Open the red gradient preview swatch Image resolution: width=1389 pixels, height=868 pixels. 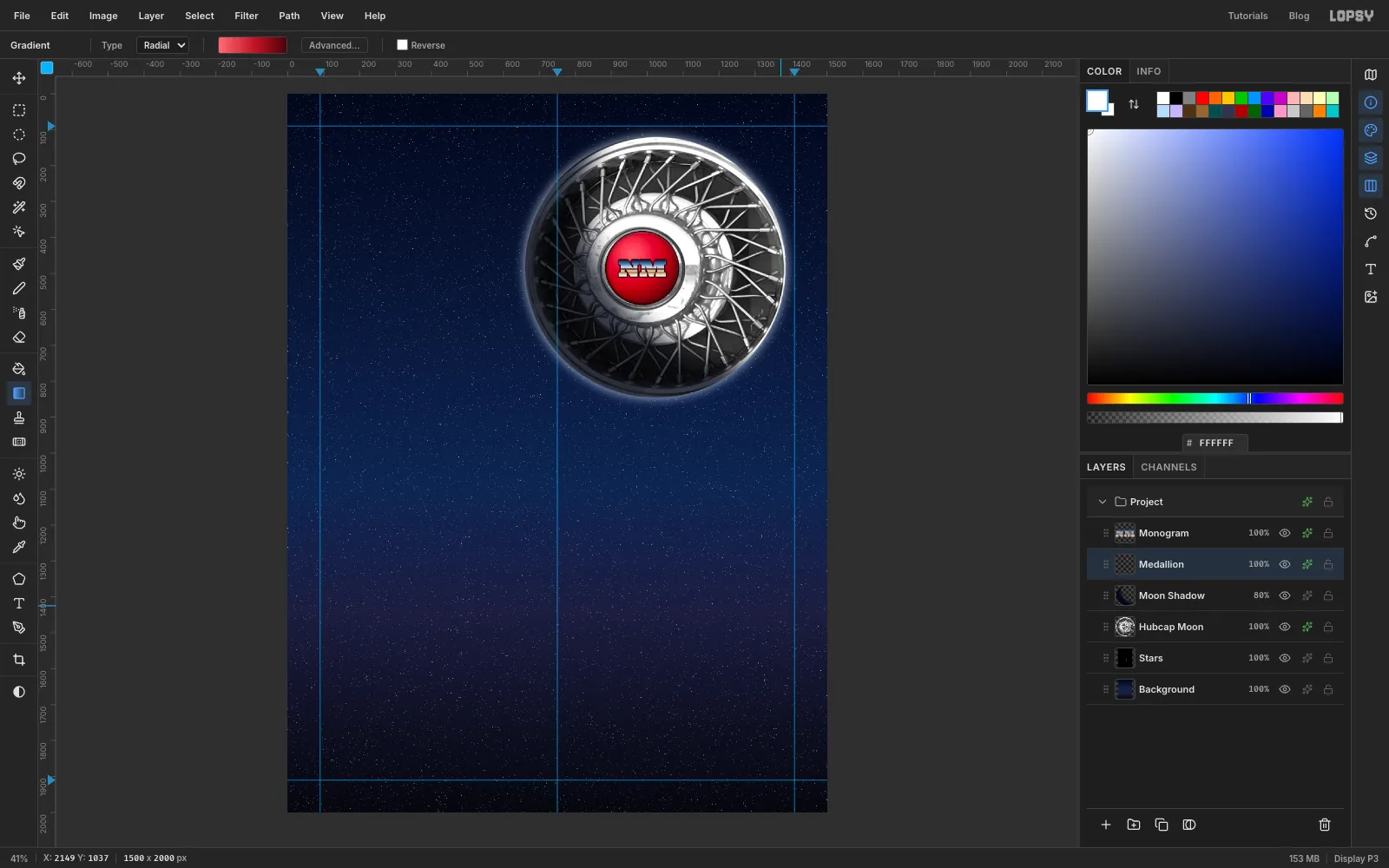(253, 45)
